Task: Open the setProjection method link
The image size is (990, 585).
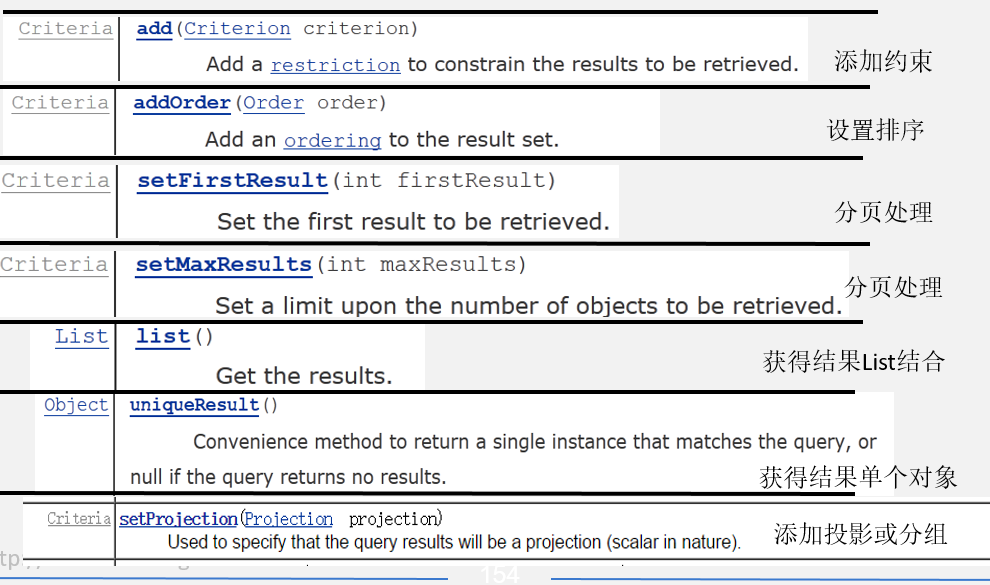Action: point(178,519)
